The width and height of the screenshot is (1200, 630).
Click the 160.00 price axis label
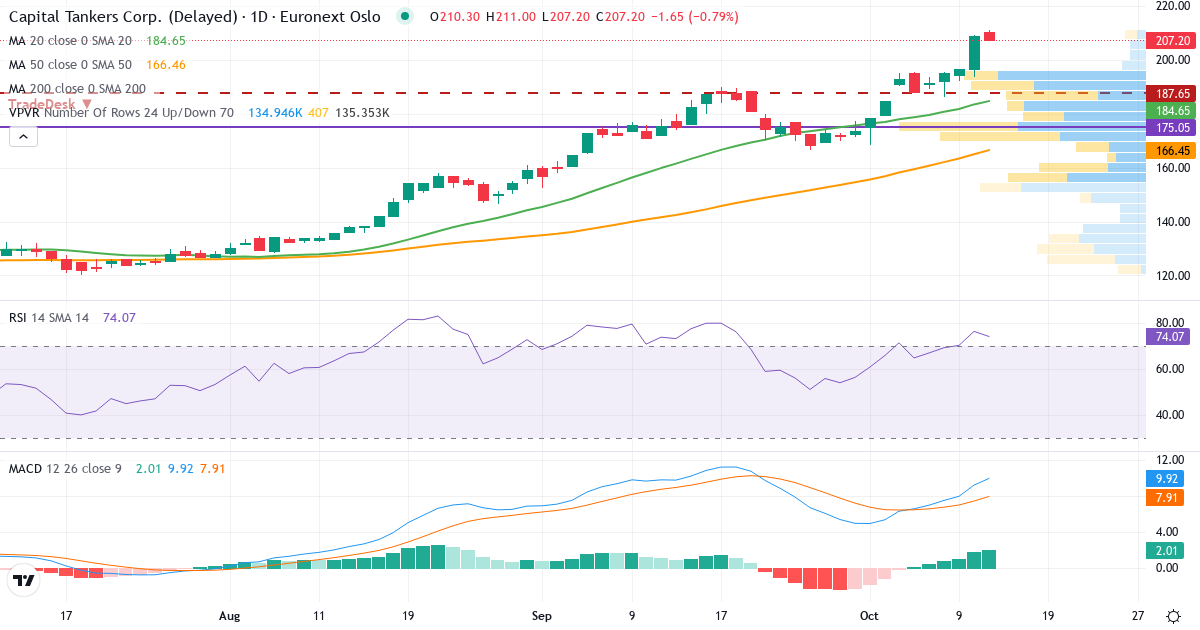pos(1172,168)
